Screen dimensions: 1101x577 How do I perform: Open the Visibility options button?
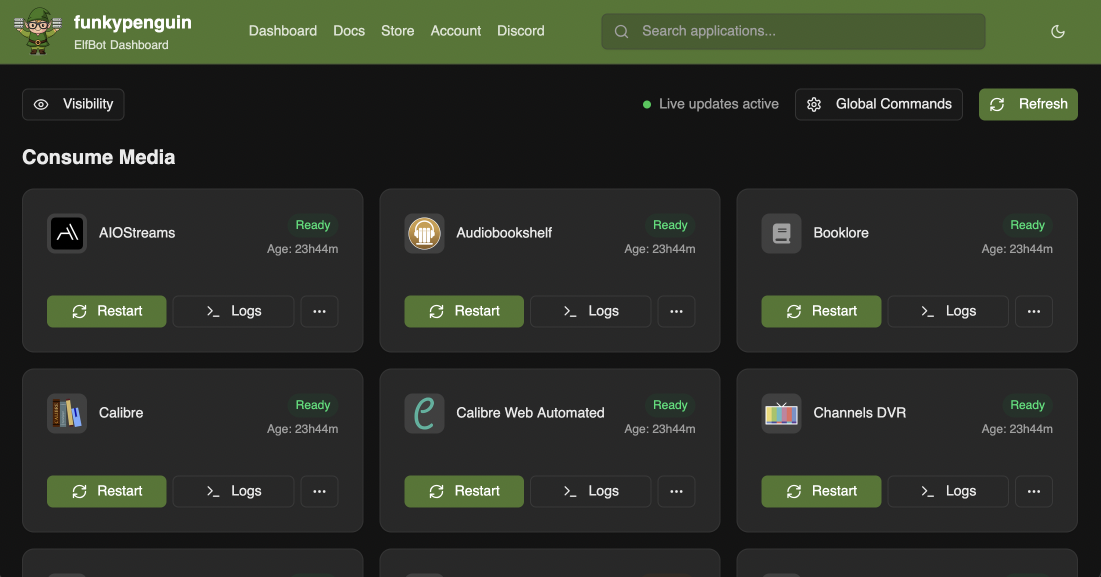[x=73, y=105]
